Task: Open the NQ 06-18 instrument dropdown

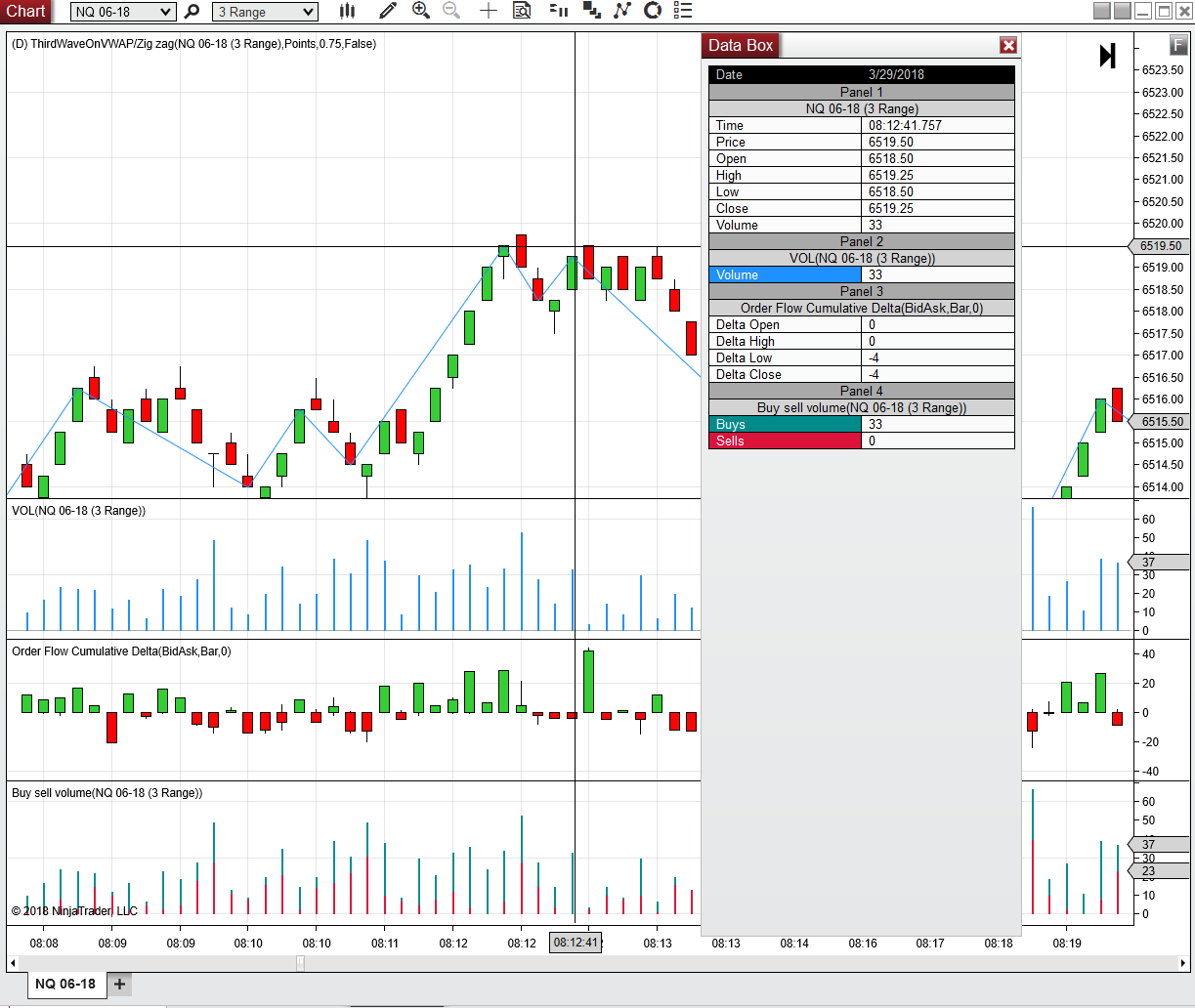Action: [x=123, y=12]
